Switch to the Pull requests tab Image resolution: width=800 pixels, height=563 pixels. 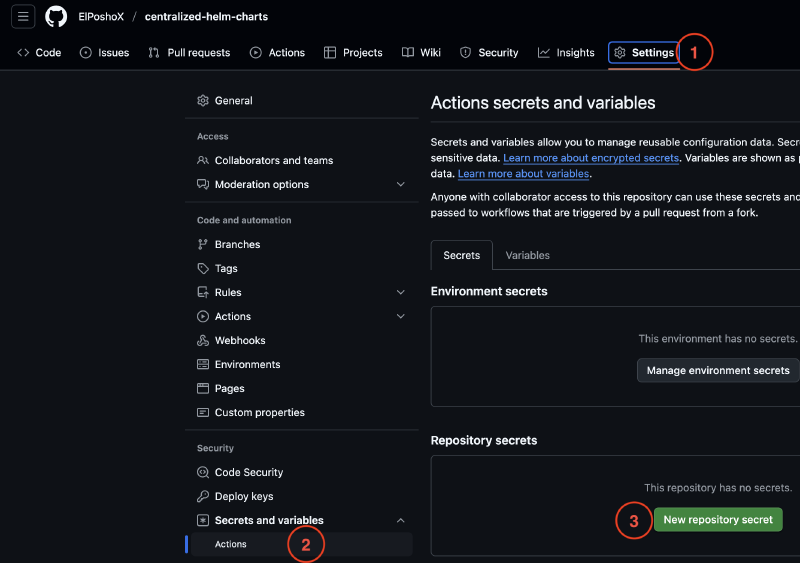pyautogui.click(x=189, y=53)
